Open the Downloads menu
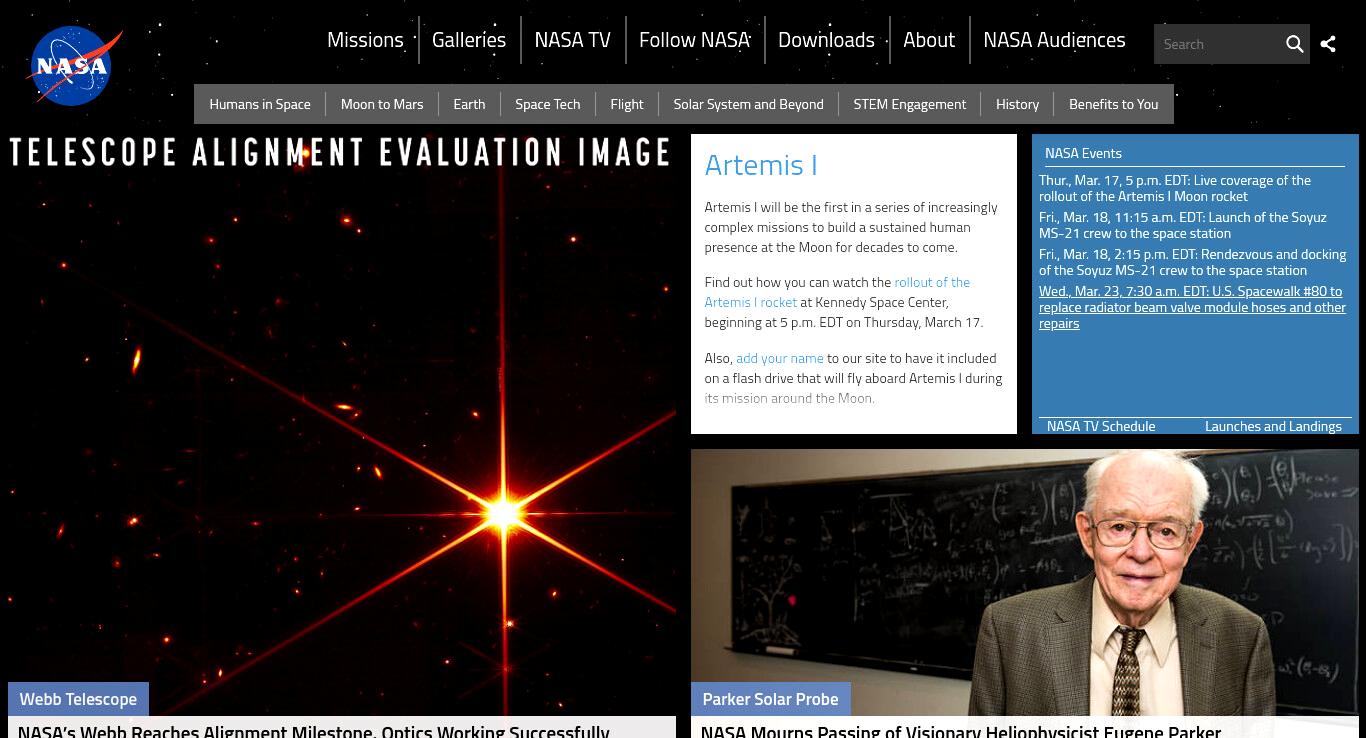This screenshot has height=738, width=1366. 826,40
